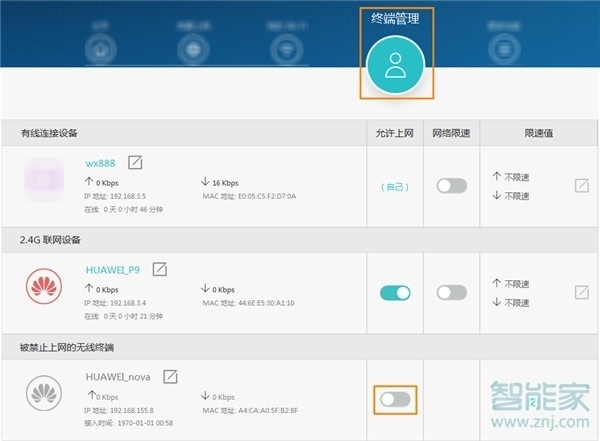Edit speed limit values for HUAWEI_P9

582,292
